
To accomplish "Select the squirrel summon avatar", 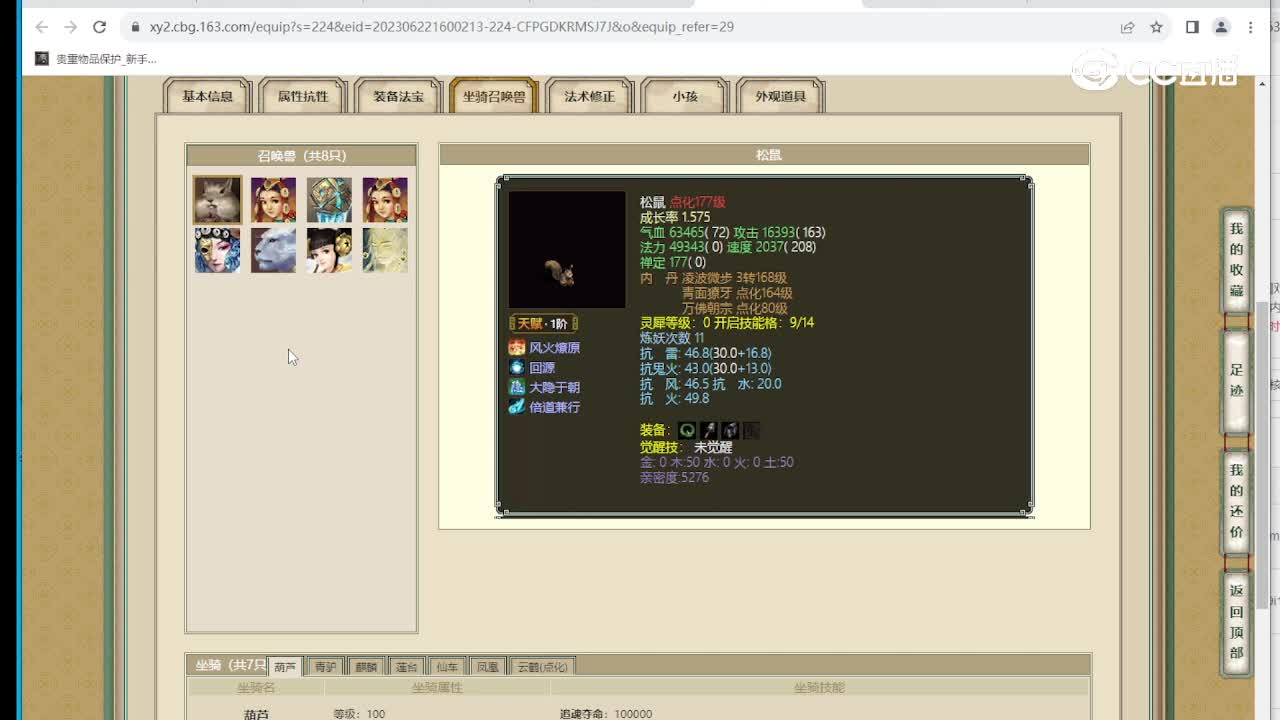I will point(217,200).
